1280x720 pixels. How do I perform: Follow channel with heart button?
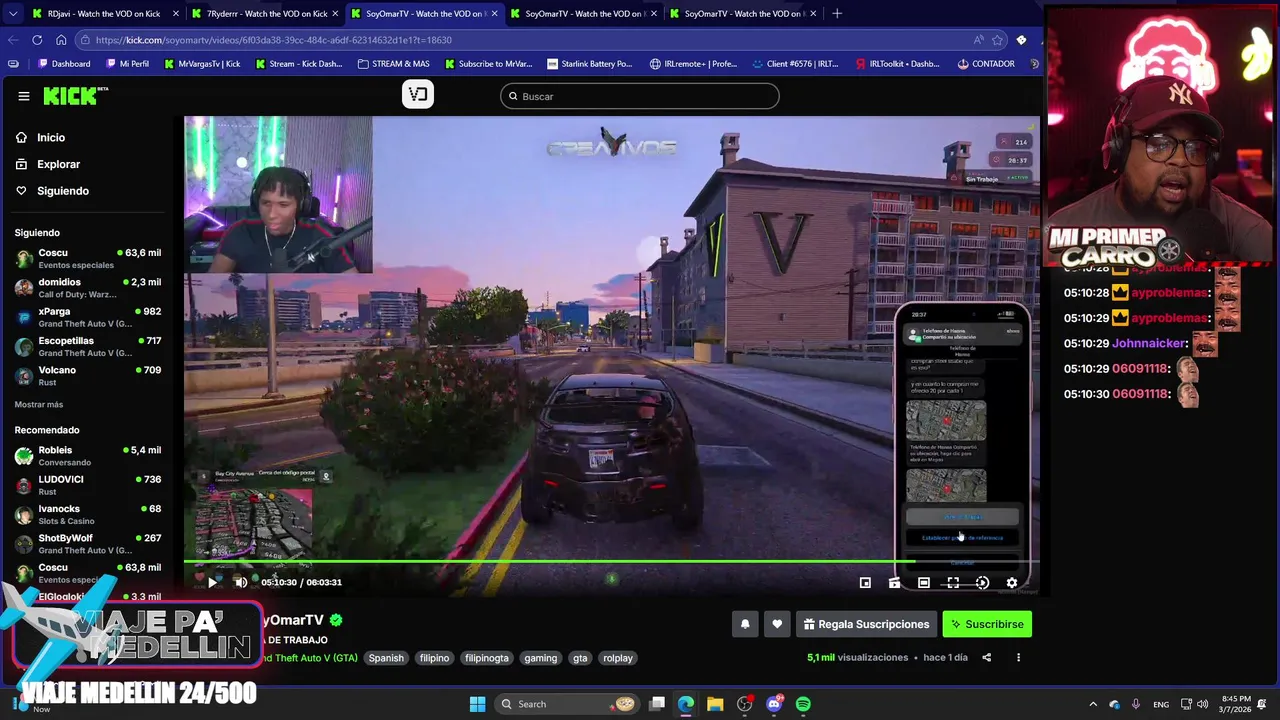777,624
